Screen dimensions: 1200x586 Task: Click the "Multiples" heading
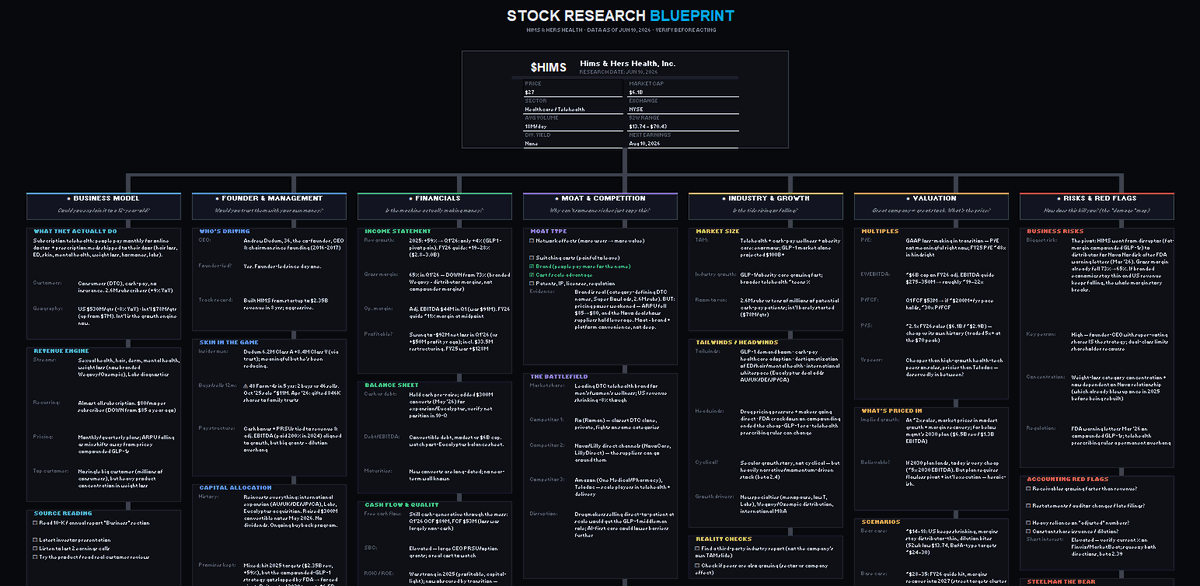point(881,232)
